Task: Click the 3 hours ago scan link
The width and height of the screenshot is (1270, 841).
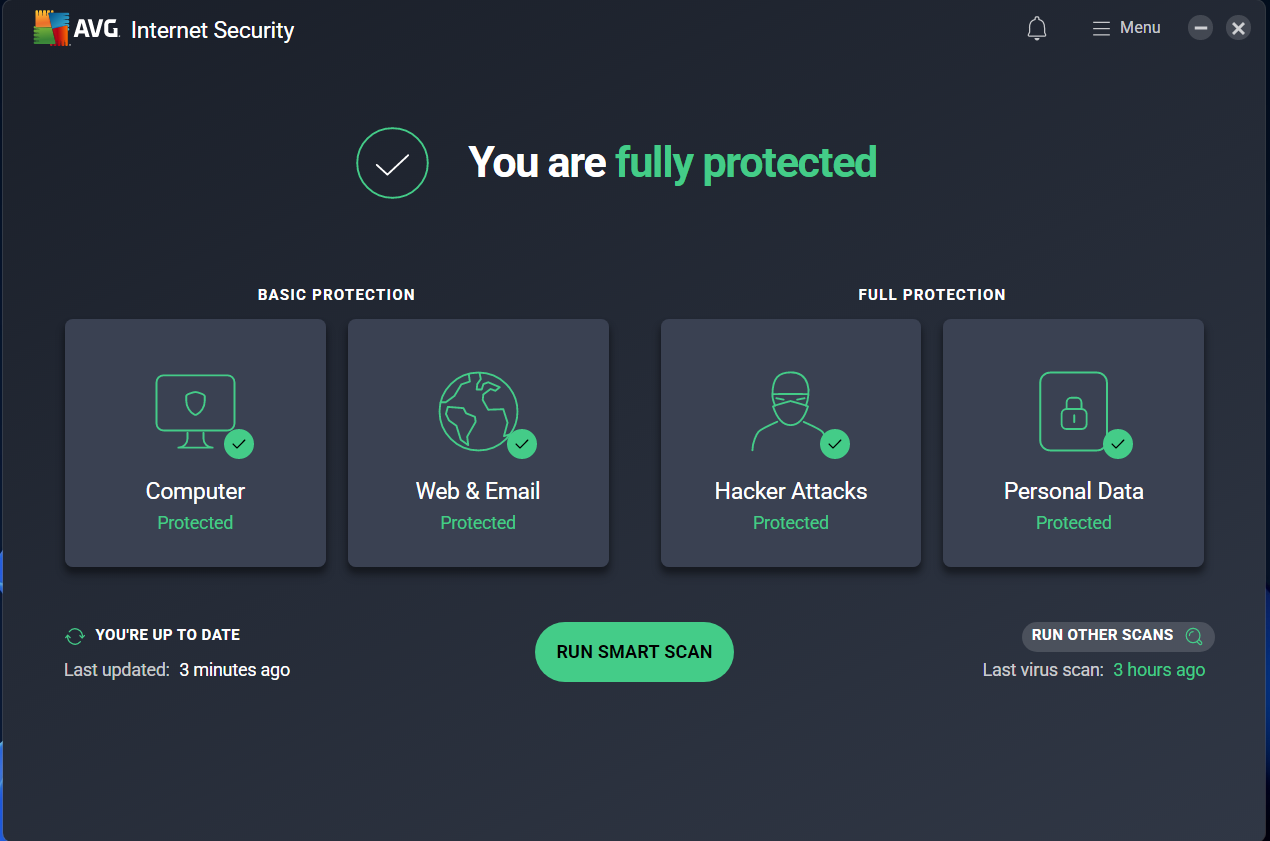Action: coord(1159,670)
